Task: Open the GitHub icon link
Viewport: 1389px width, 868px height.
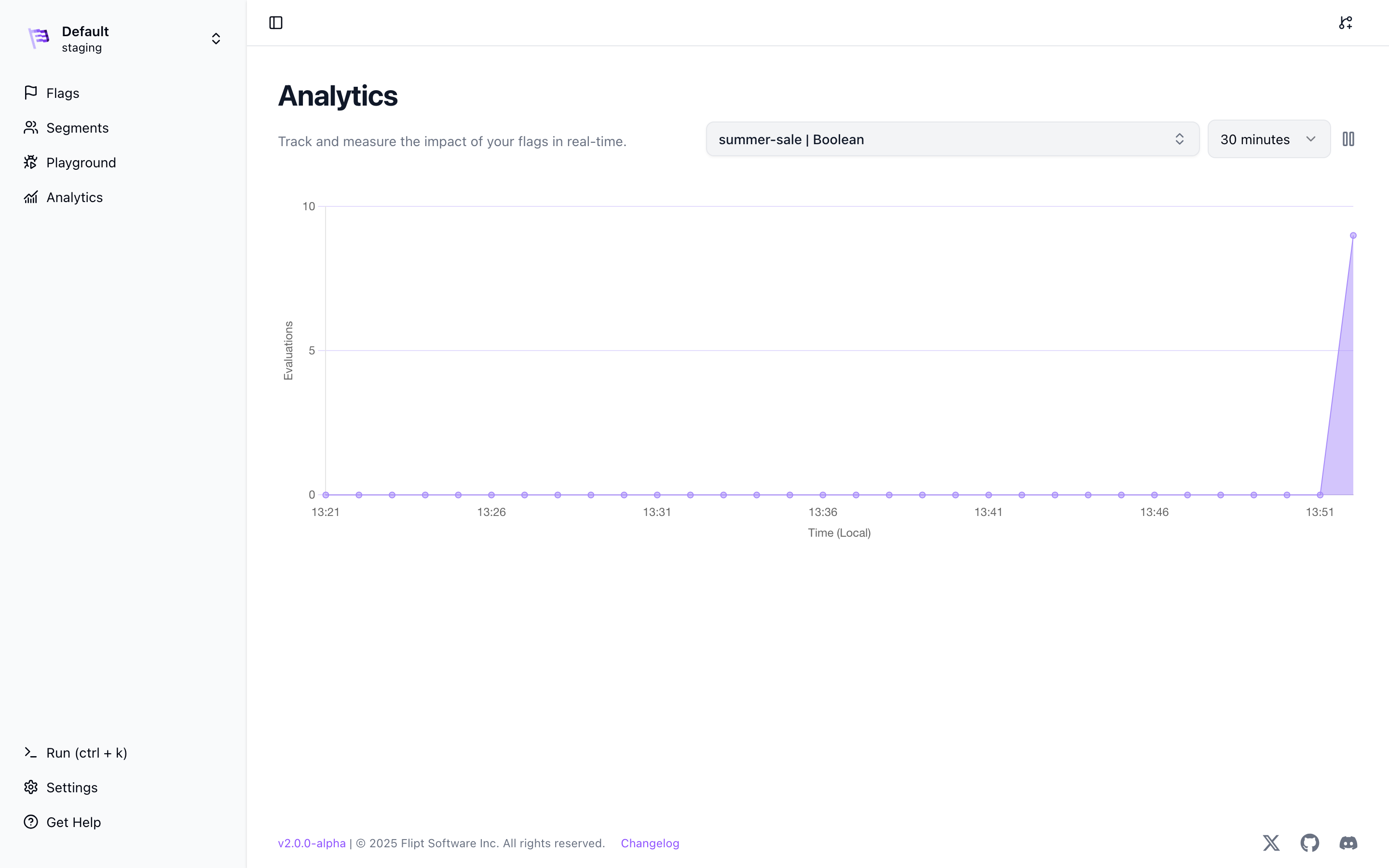Action: 1310,843
